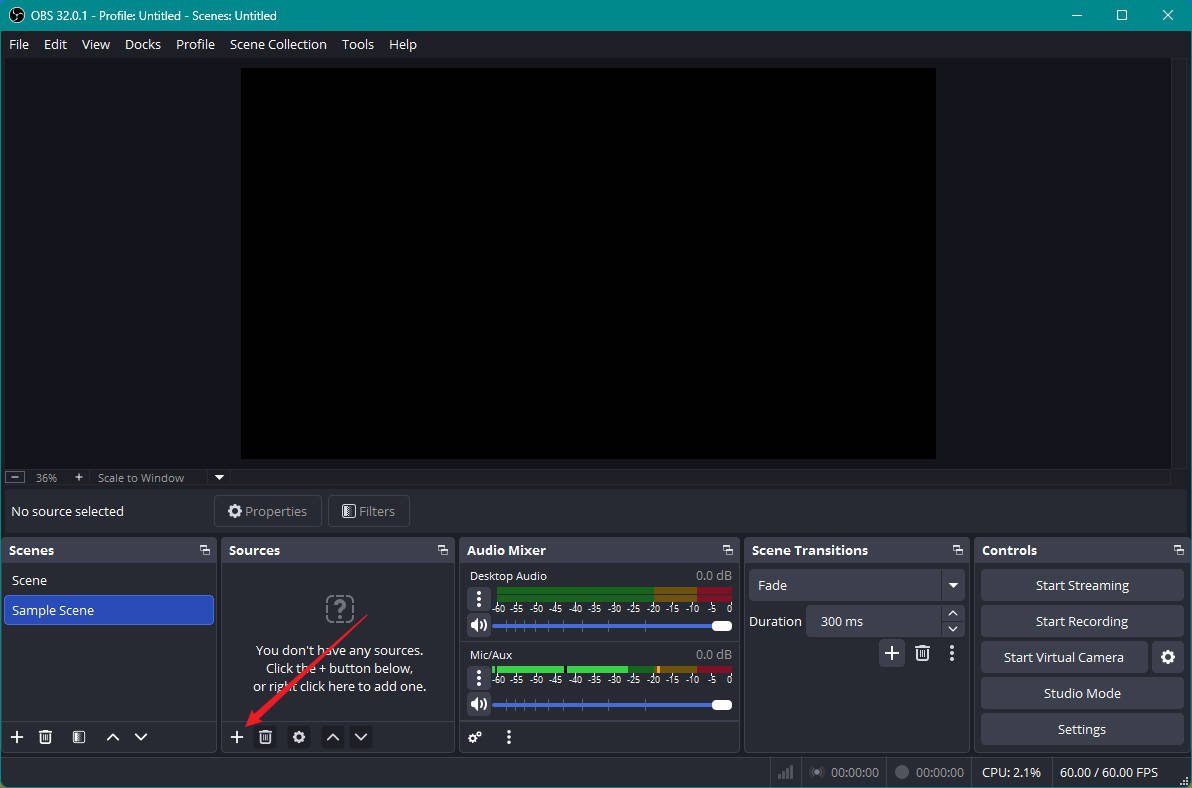
Task: Move scene down in Scenes list
Action: click(x=141, y=737)
